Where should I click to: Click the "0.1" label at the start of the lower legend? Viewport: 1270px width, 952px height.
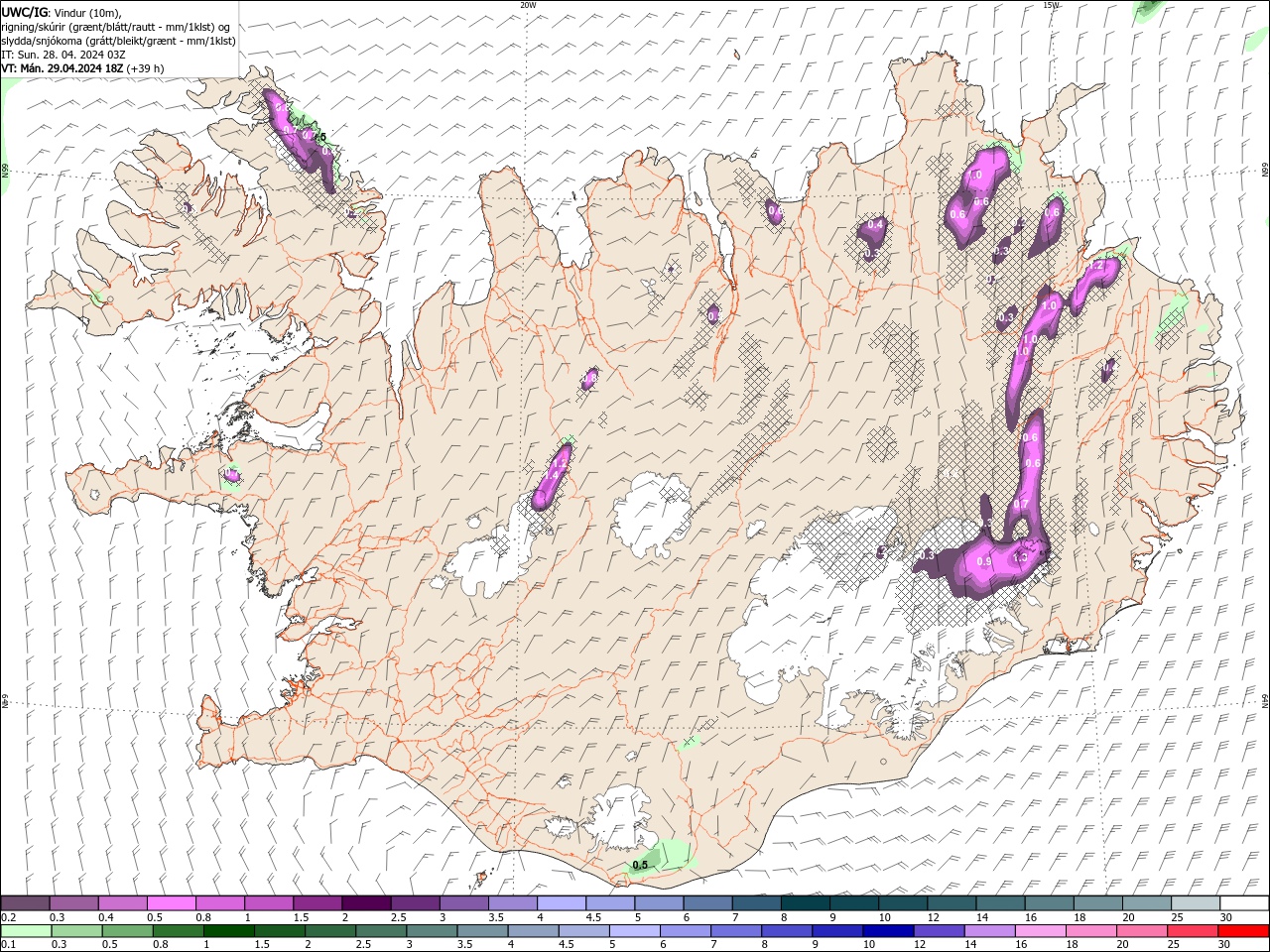coord(8,945)
